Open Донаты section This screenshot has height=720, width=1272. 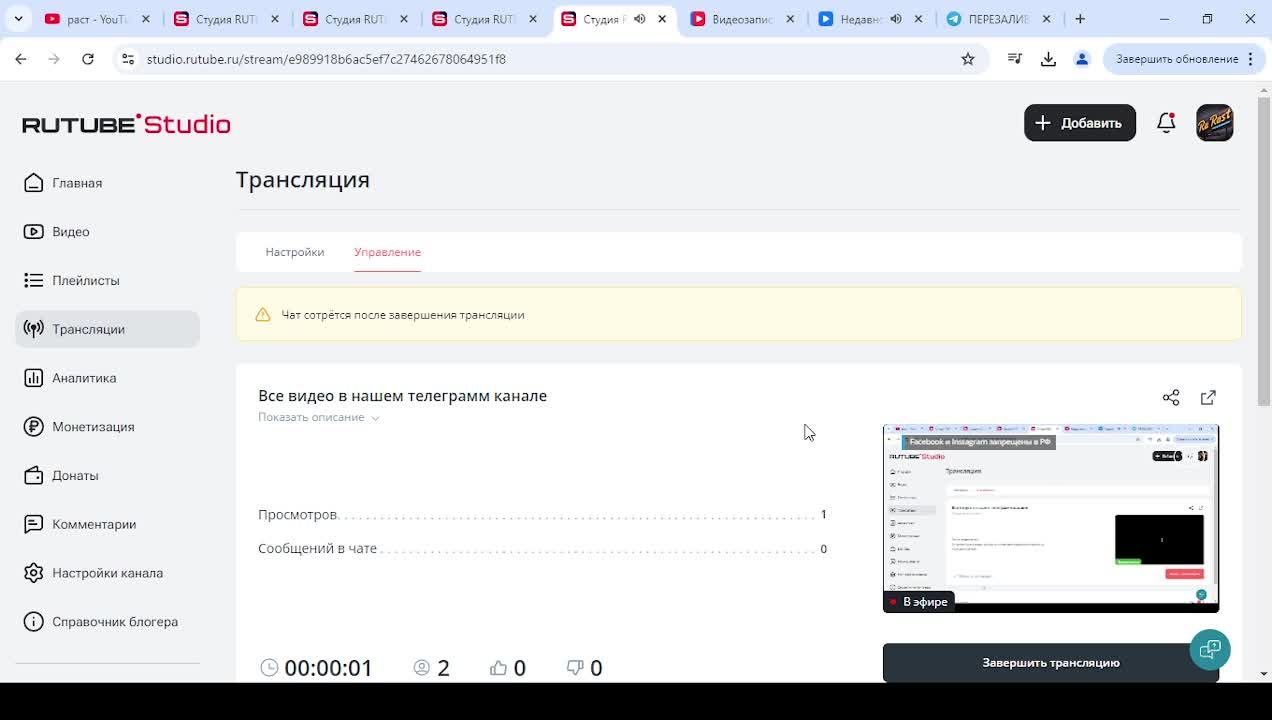coord(108,476)
